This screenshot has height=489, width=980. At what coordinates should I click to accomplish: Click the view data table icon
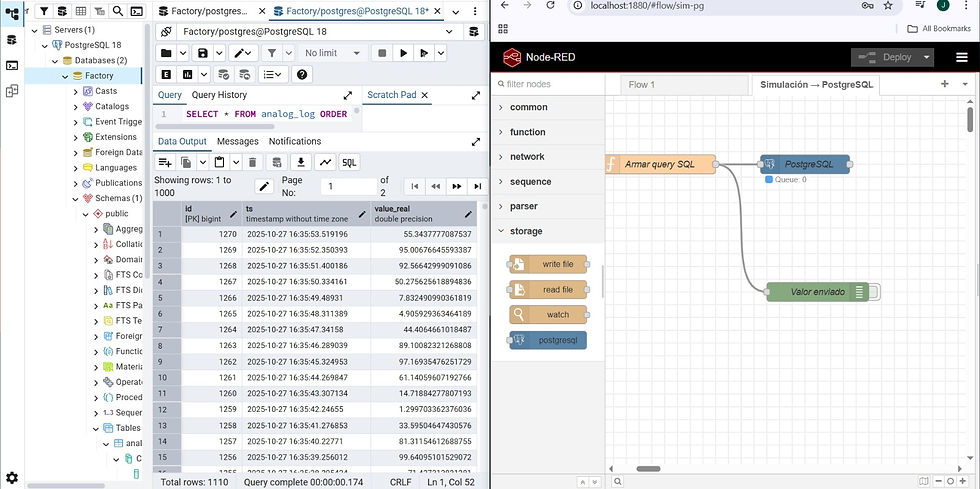(81, 11)
